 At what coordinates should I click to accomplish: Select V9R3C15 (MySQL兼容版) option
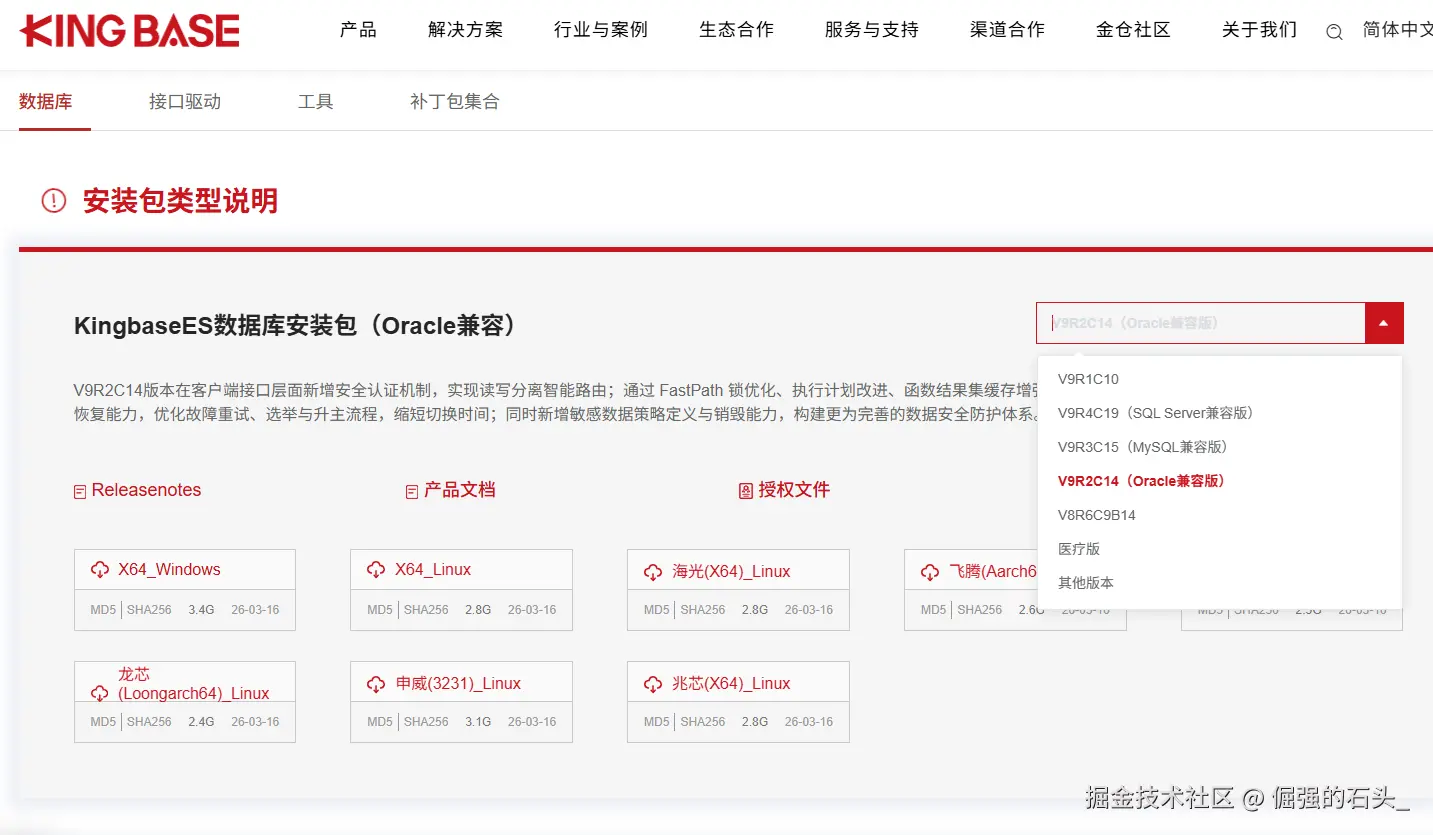[1220, 447]
